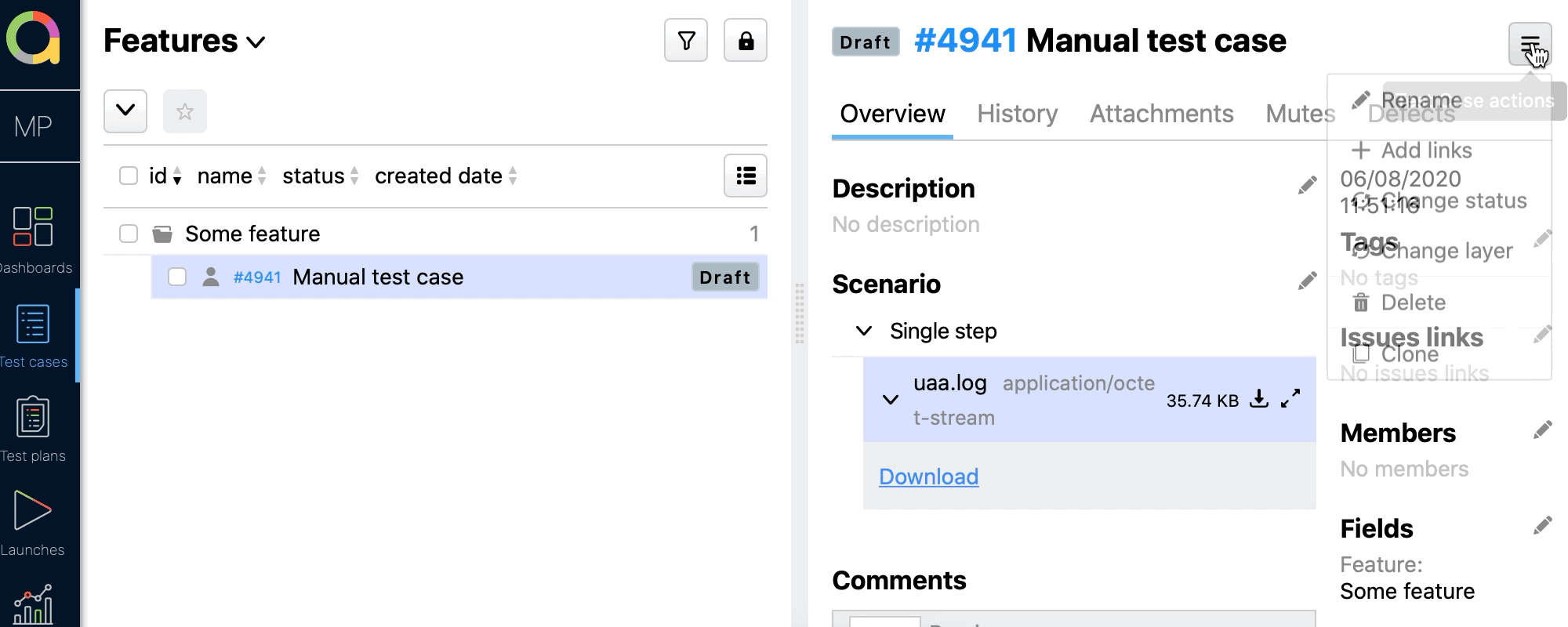
Task: Sort the list by name
Action: tap(232, 176)
